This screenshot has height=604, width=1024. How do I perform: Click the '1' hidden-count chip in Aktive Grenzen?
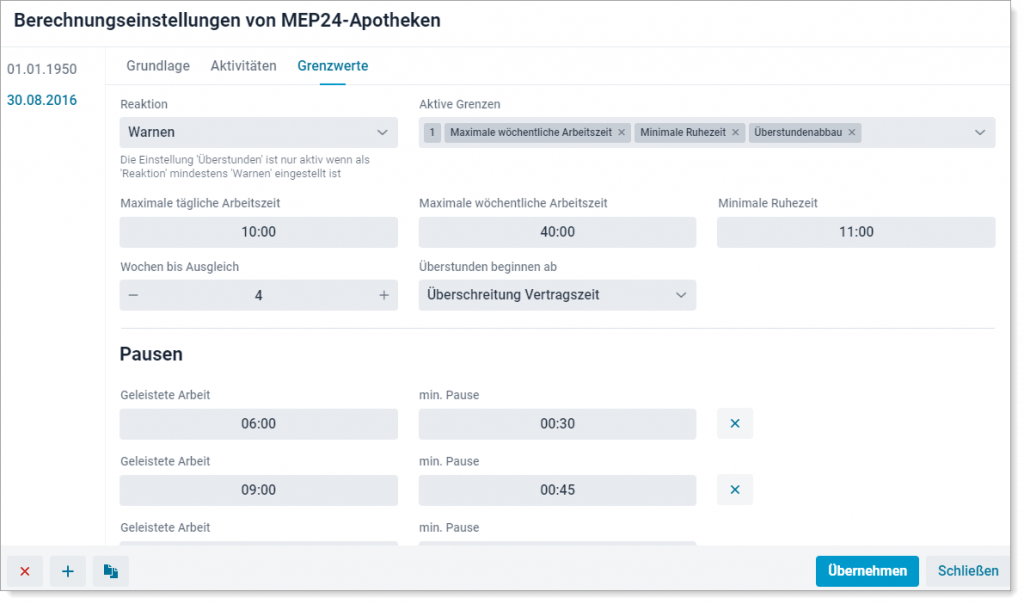[432, 133]
